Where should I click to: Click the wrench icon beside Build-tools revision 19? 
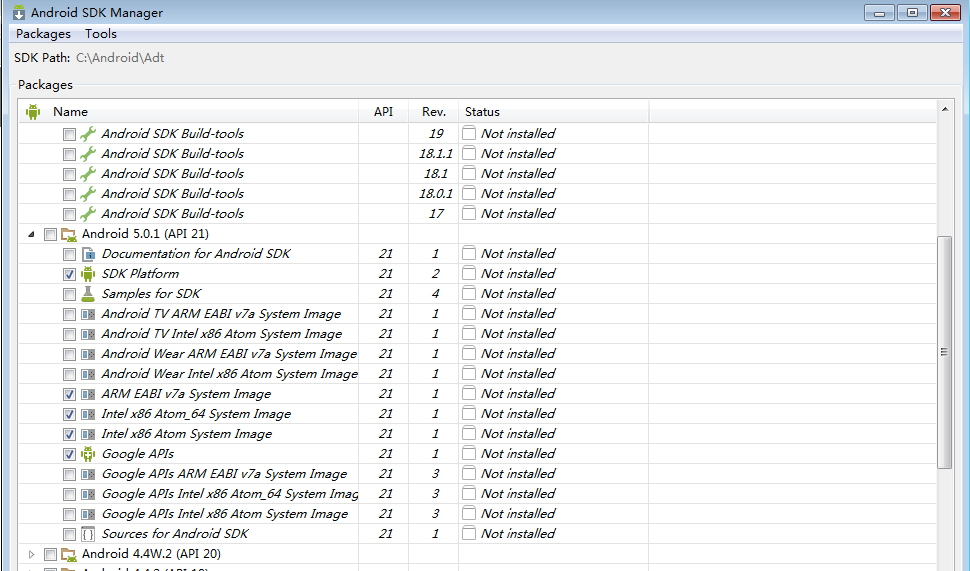(x=88, y=134)
